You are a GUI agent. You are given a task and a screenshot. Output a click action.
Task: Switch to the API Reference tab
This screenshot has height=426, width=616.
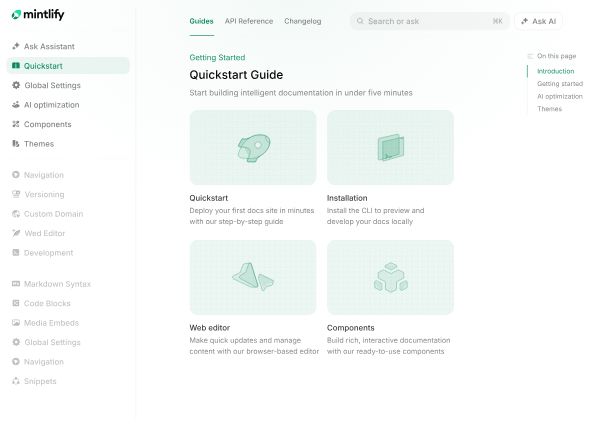coord(249,21)
